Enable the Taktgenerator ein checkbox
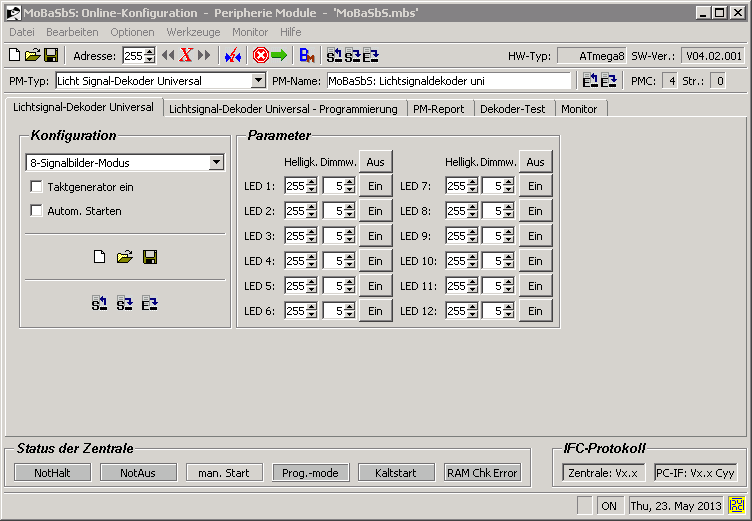This screenshot has width=752, height=521. (37, 187)
